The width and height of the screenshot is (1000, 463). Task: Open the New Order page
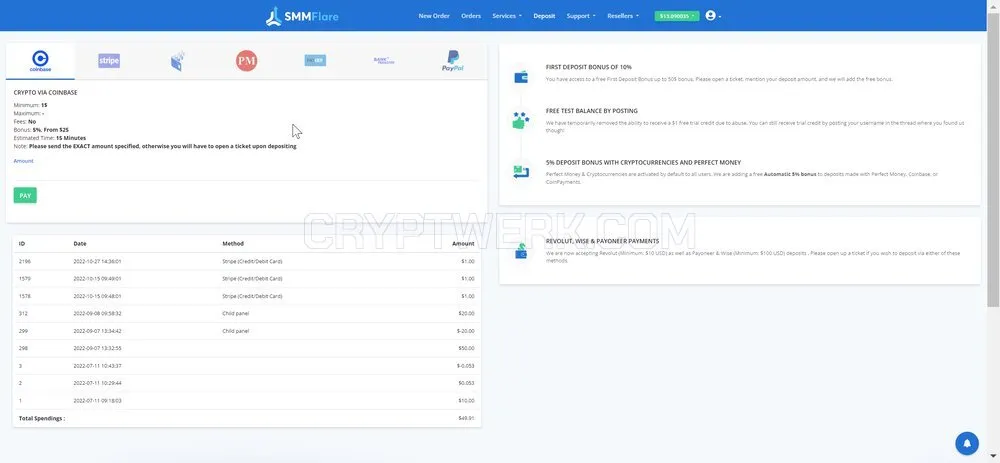(x=434, y=16)
